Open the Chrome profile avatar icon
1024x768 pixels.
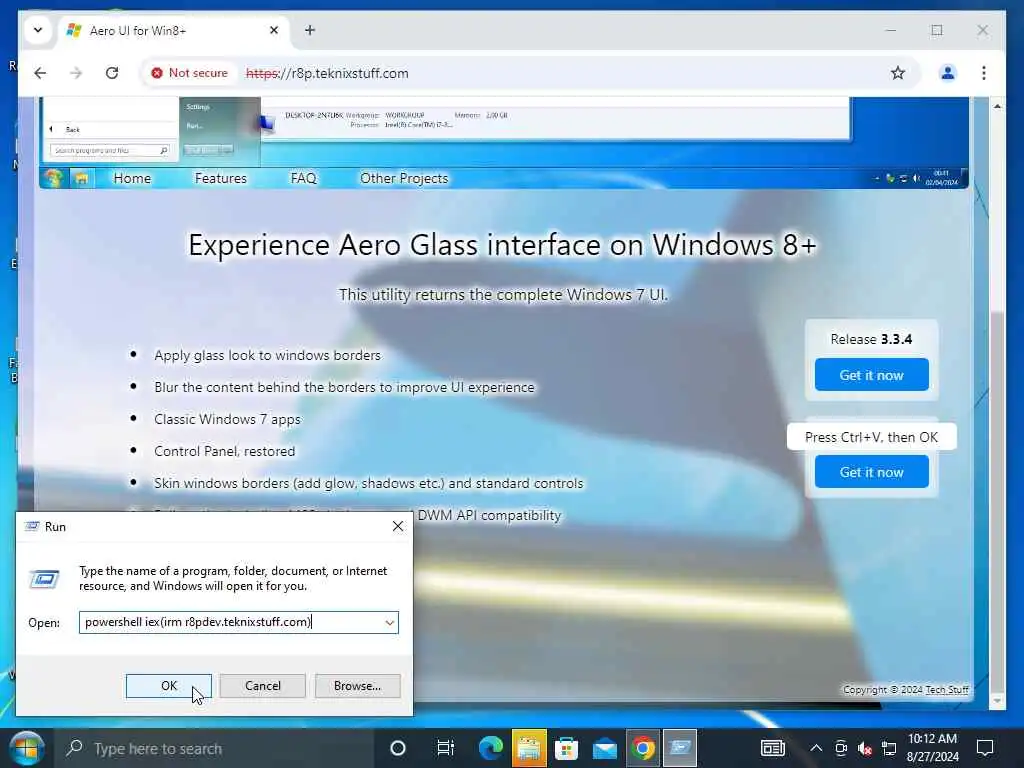(x=948, y=73)
